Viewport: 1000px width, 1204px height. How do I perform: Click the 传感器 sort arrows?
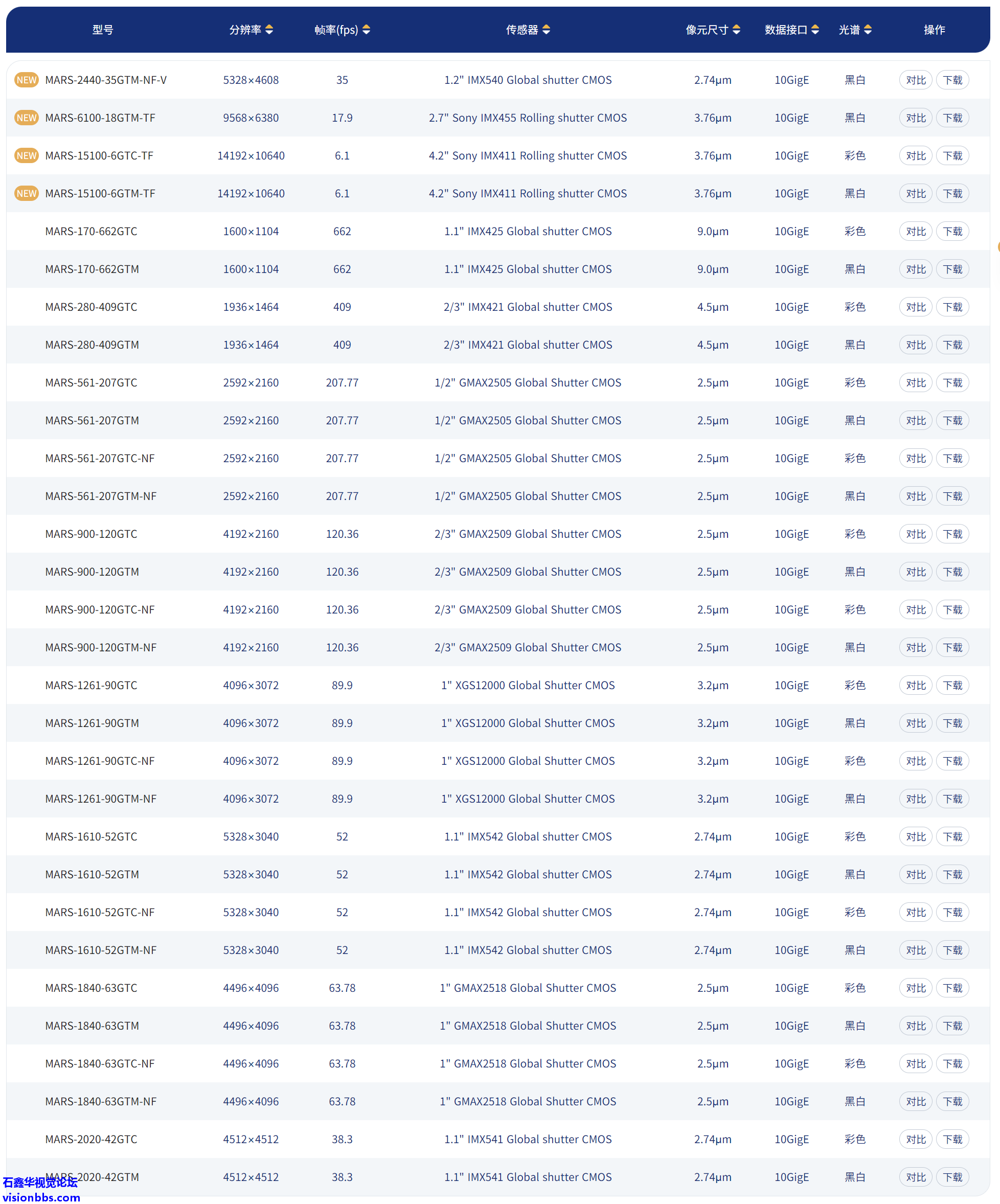pyautogui.click(x=546, y=30)
